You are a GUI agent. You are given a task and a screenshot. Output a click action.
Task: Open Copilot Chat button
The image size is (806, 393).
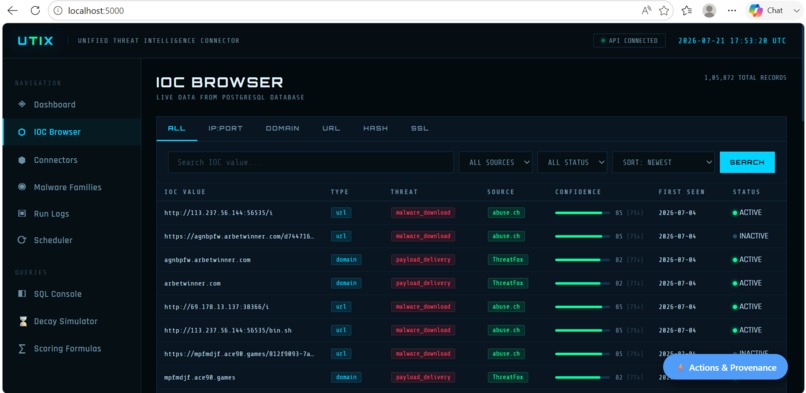(766, 10)
